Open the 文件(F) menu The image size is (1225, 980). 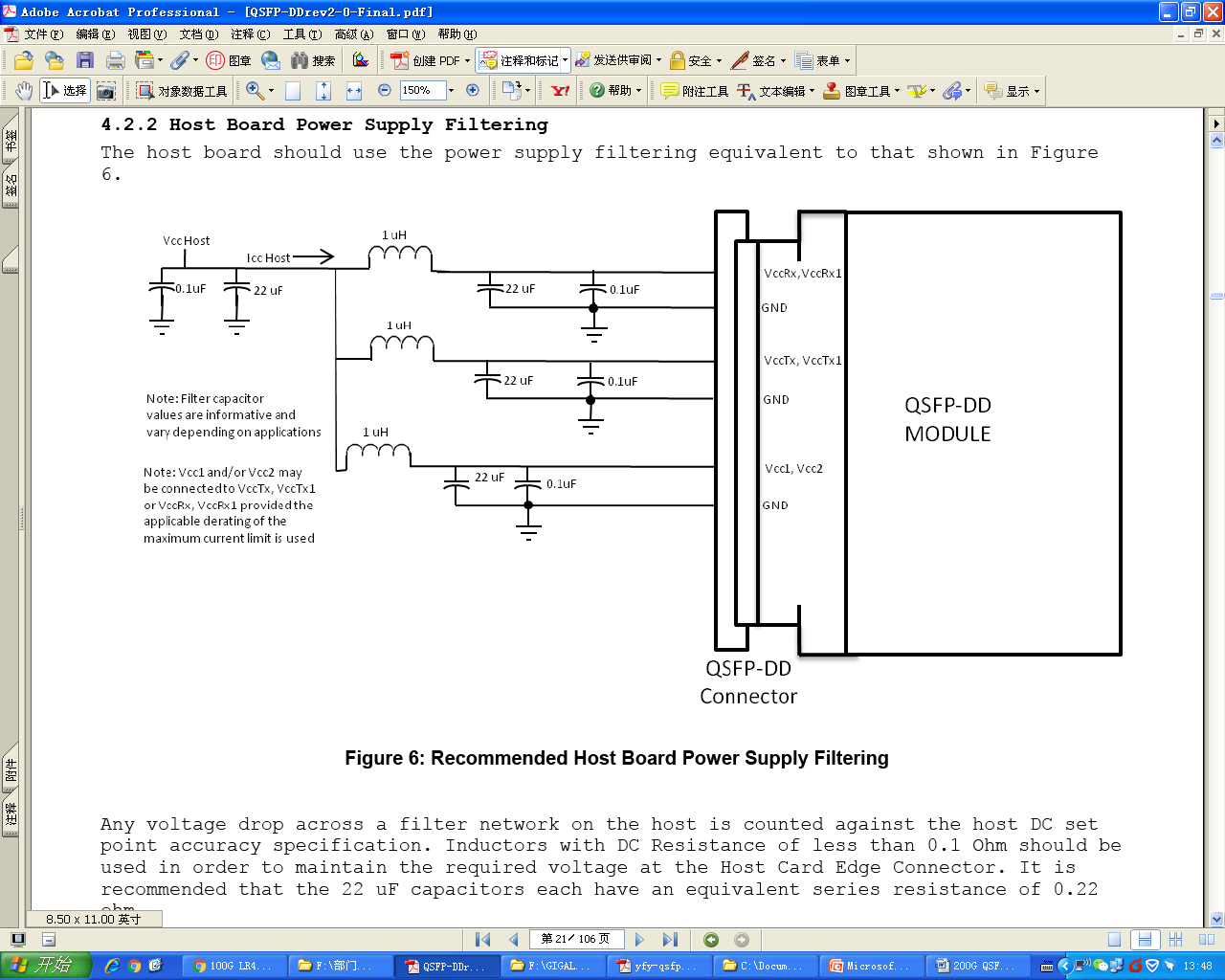[44, 34]
